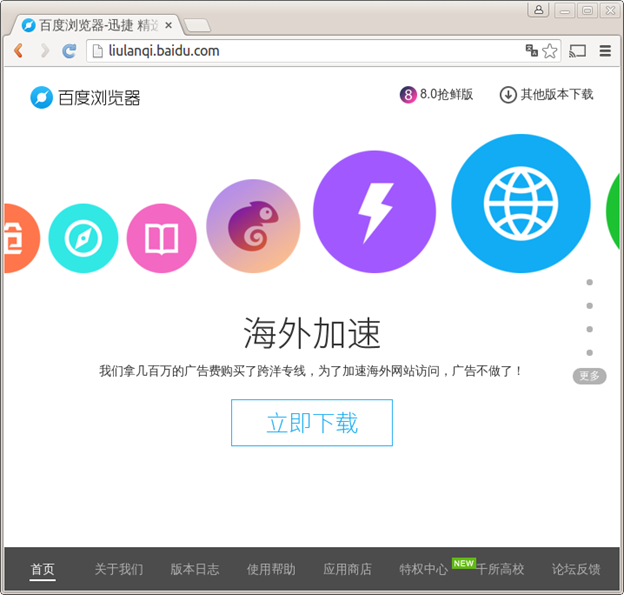Open the 8.0抢鲜版 link
The width and height of the screenshot is (624, 595).
click(x=446, y=94)
